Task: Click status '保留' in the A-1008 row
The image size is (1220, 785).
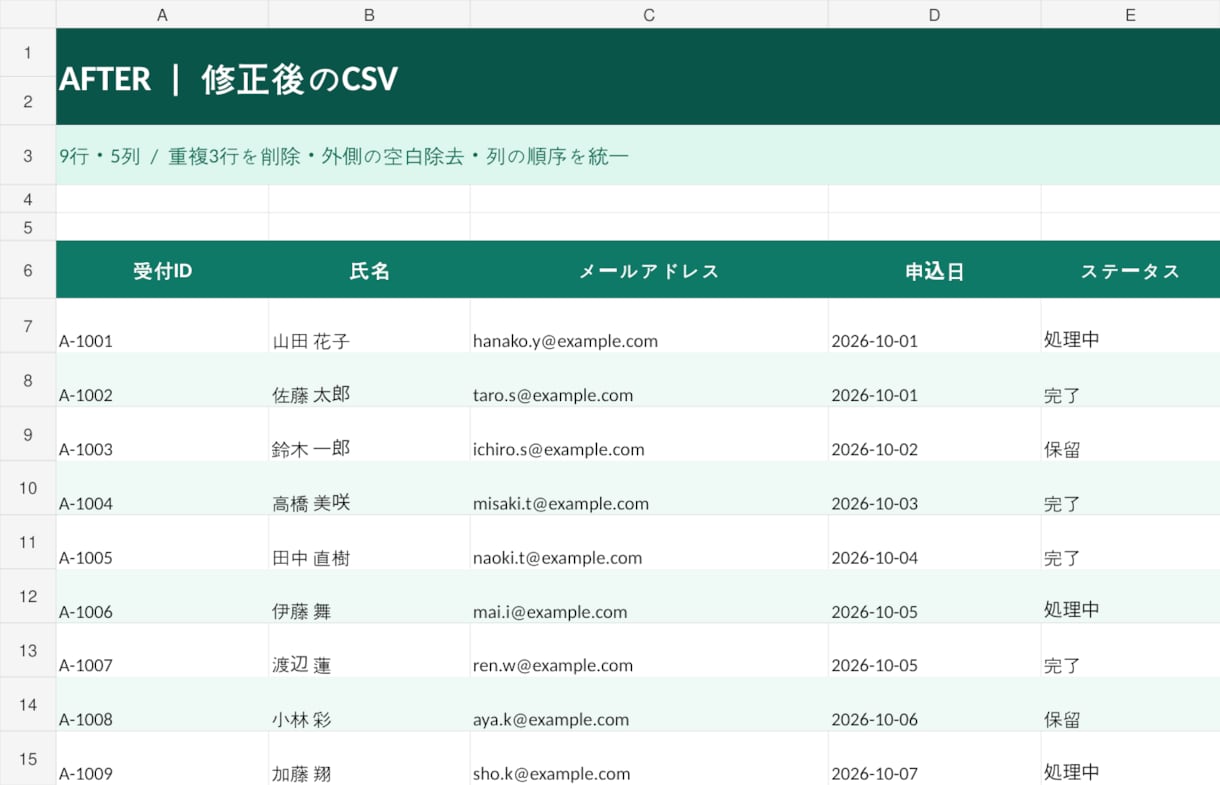Action: pyautogui.click(x=1130, y=704)
